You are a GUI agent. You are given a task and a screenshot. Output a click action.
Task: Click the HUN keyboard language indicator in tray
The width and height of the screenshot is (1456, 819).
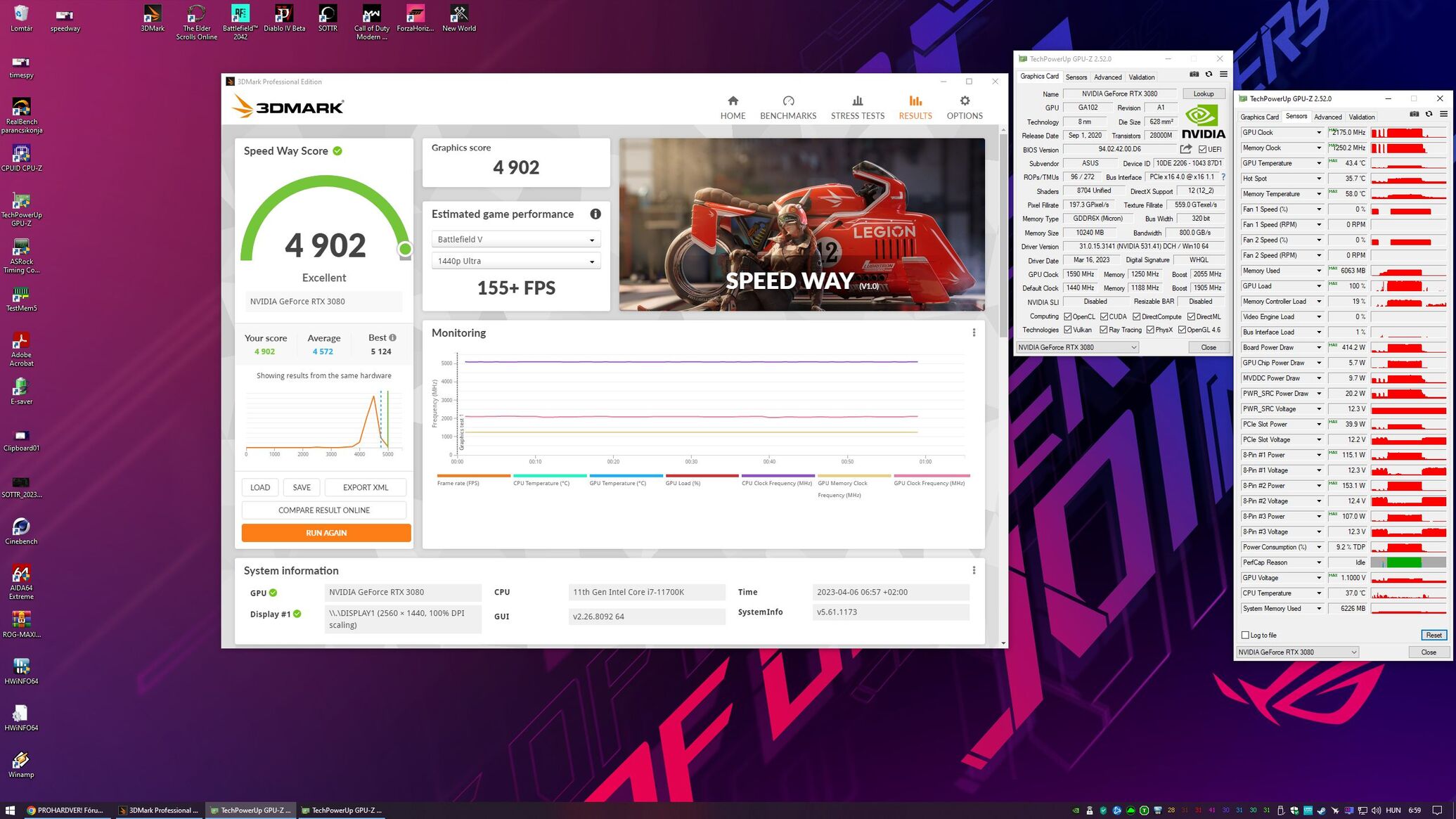point(1393,811)
